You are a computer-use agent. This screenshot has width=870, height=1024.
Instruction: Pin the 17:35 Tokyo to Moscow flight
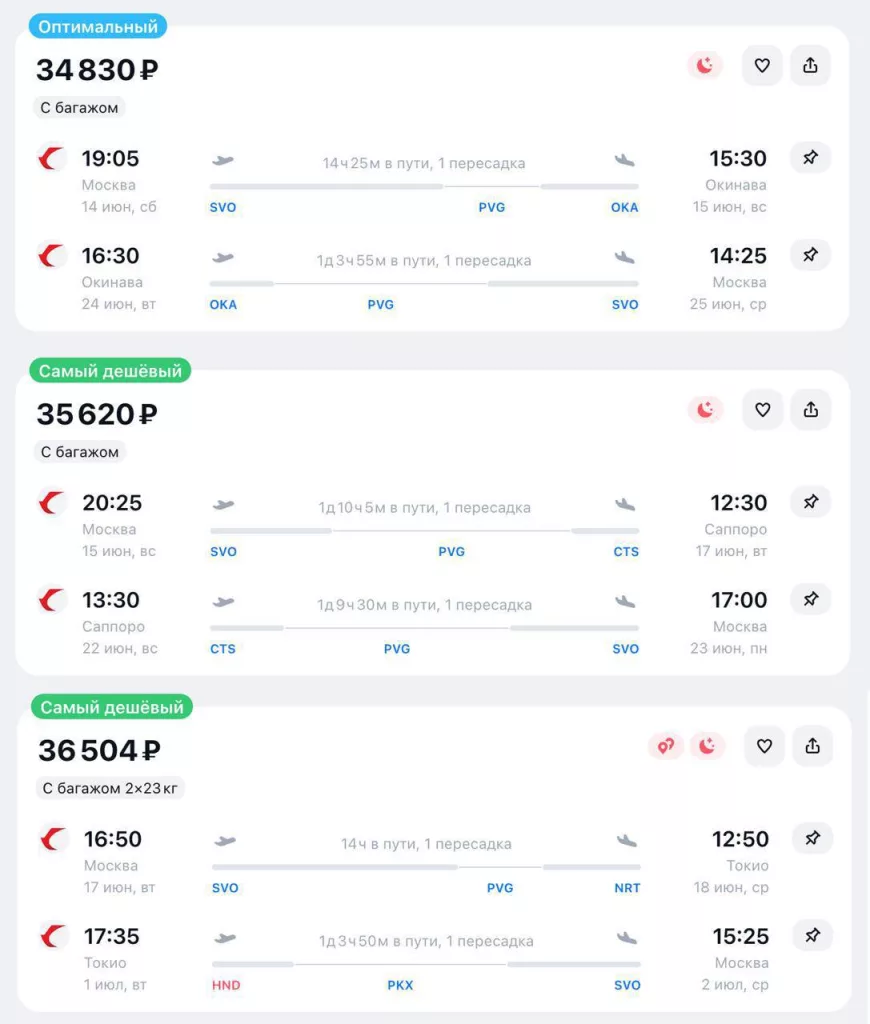pyautogui.click(x=812, y=935)
